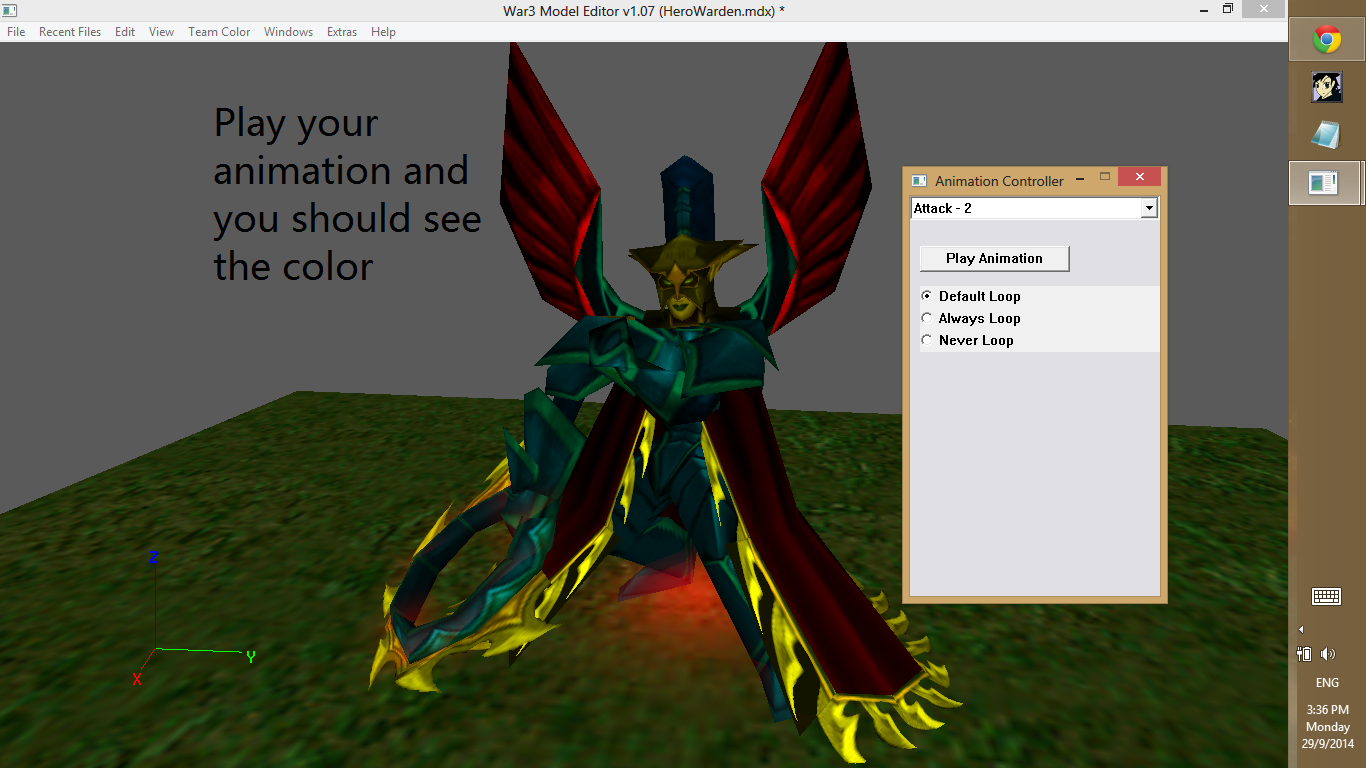Open the anime avatar app in taskbar
The image size is (1366, 768).
coord(1327,87)
